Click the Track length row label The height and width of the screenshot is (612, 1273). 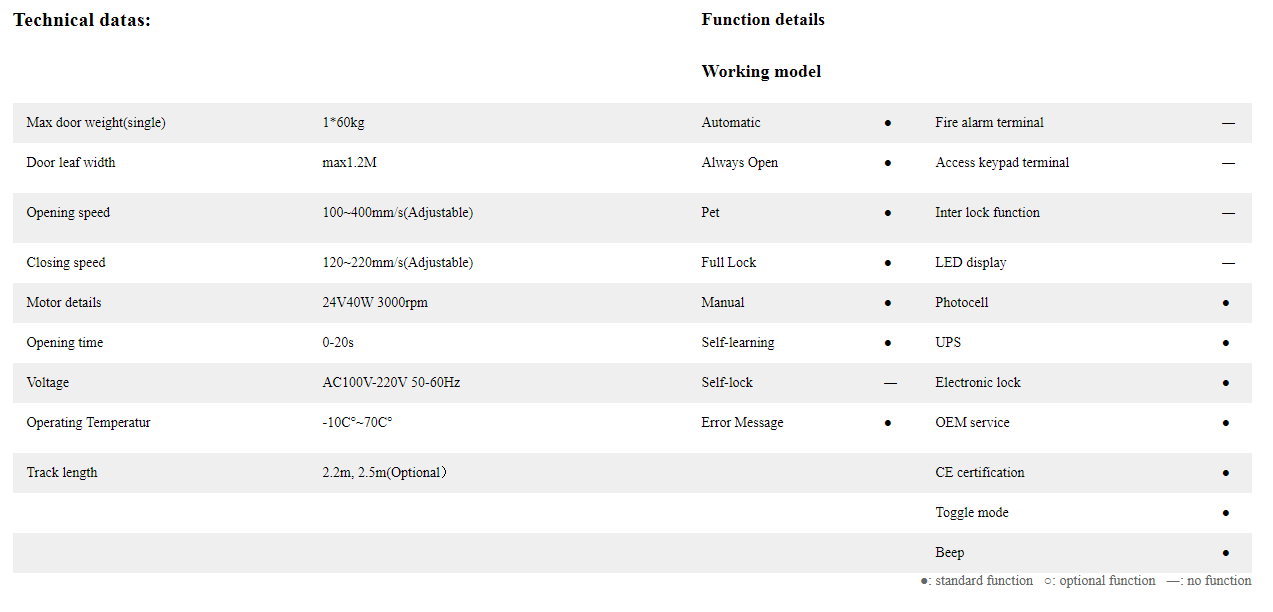click(x=62, y=473)
